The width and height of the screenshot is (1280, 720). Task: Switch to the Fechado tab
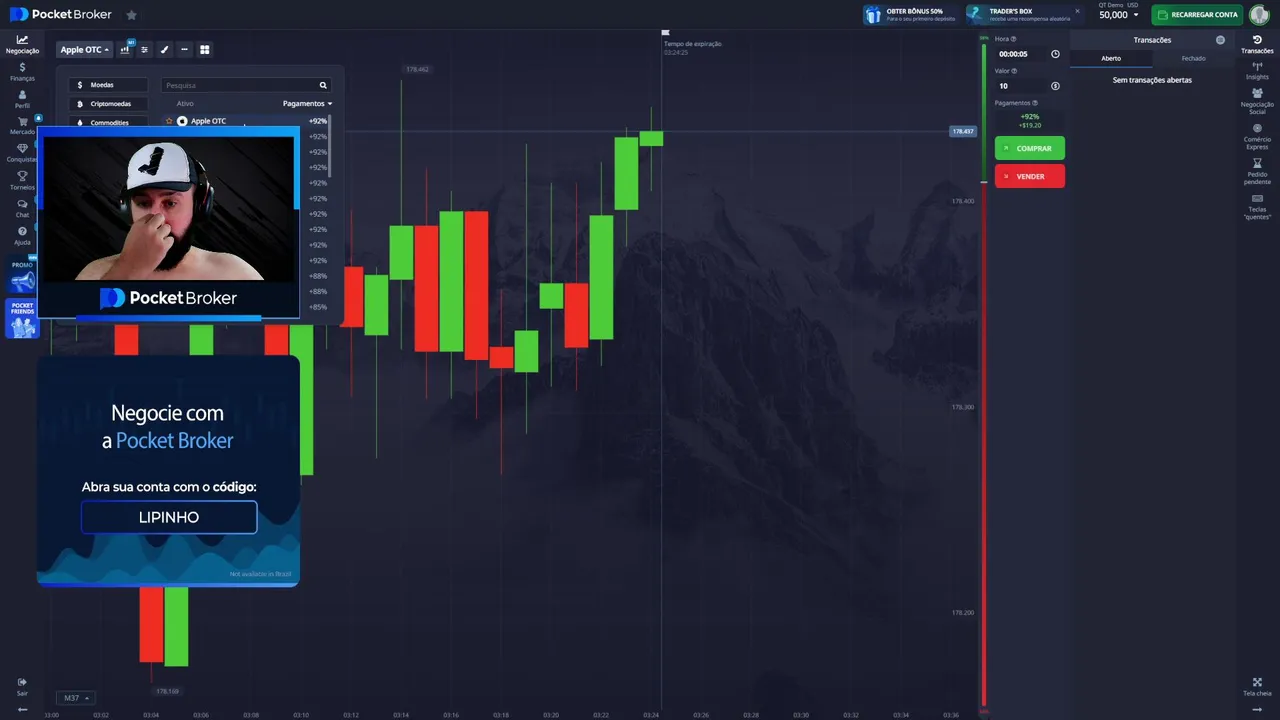coord(1193,58)
